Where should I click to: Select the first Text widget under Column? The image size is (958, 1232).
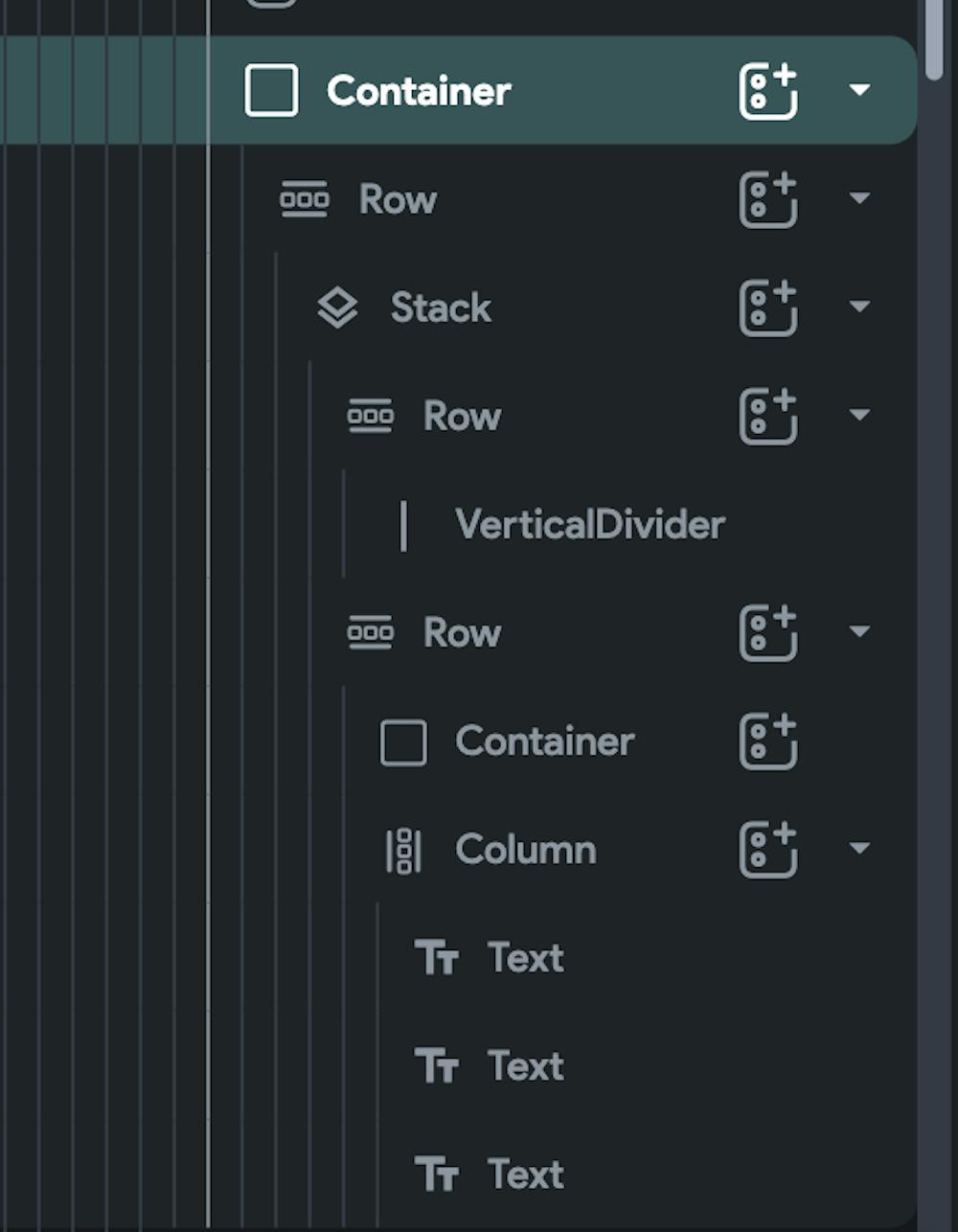525,958
